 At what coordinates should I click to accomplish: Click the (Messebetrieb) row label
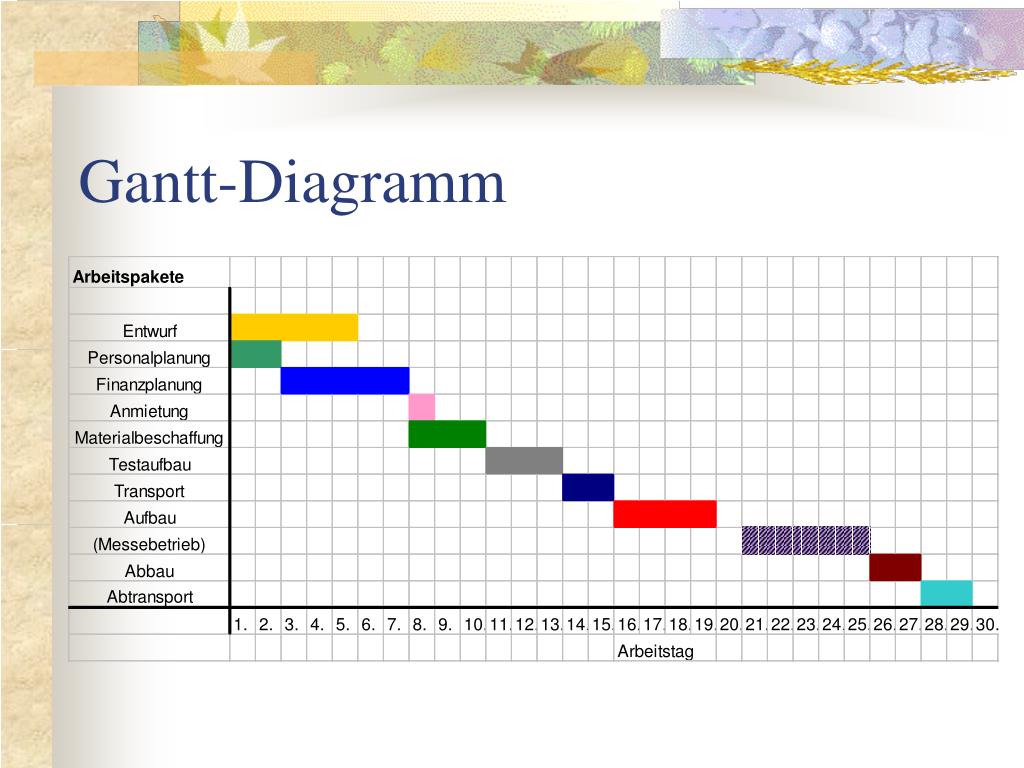click(149, 545)
